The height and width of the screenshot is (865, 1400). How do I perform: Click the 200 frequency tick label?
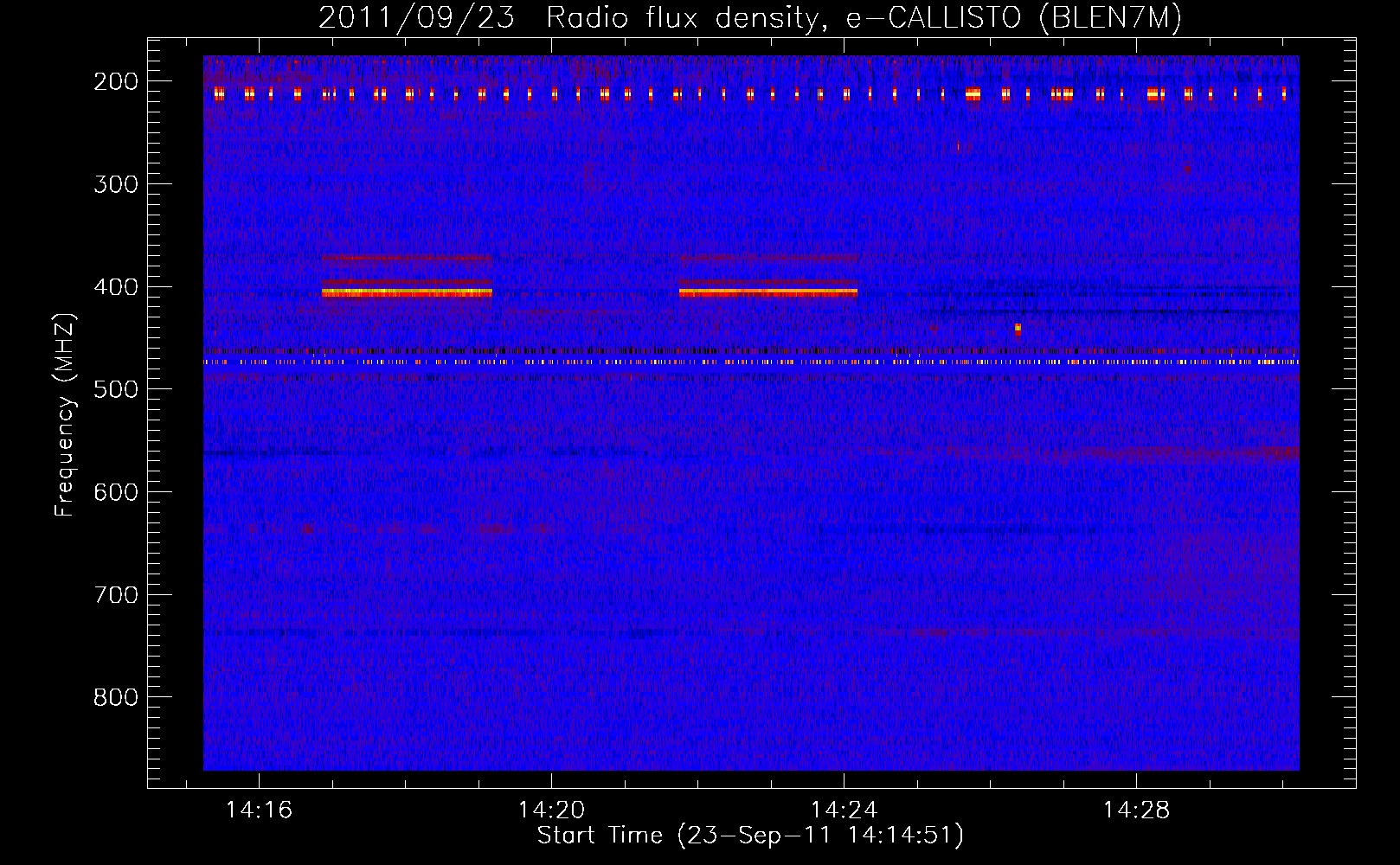pos(116,81)
